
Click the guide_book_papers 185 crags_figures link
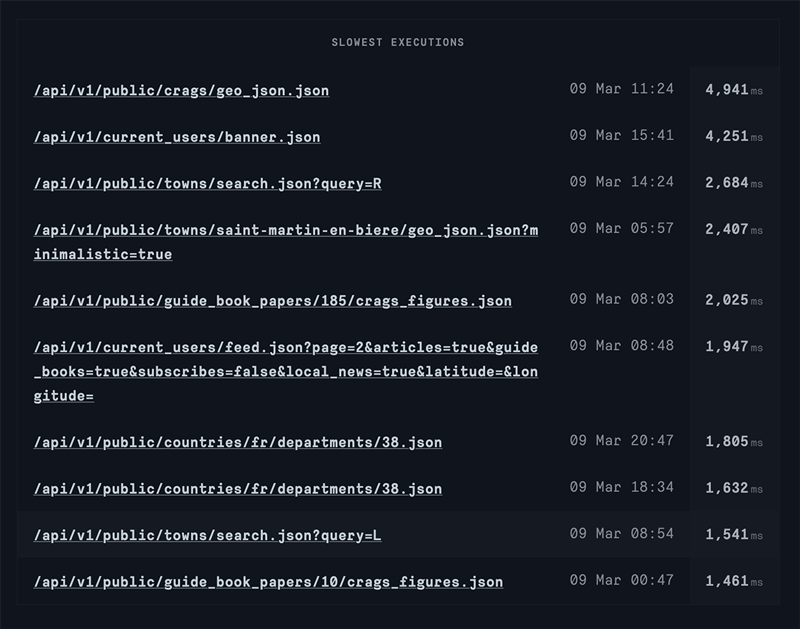coord(273,299)
